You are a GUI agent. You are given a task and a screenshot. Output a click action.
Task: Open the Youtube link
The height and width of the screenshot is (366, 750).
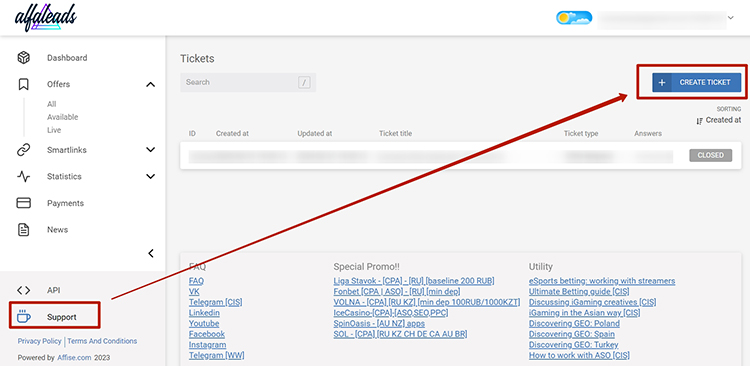[x=204, y=323]
